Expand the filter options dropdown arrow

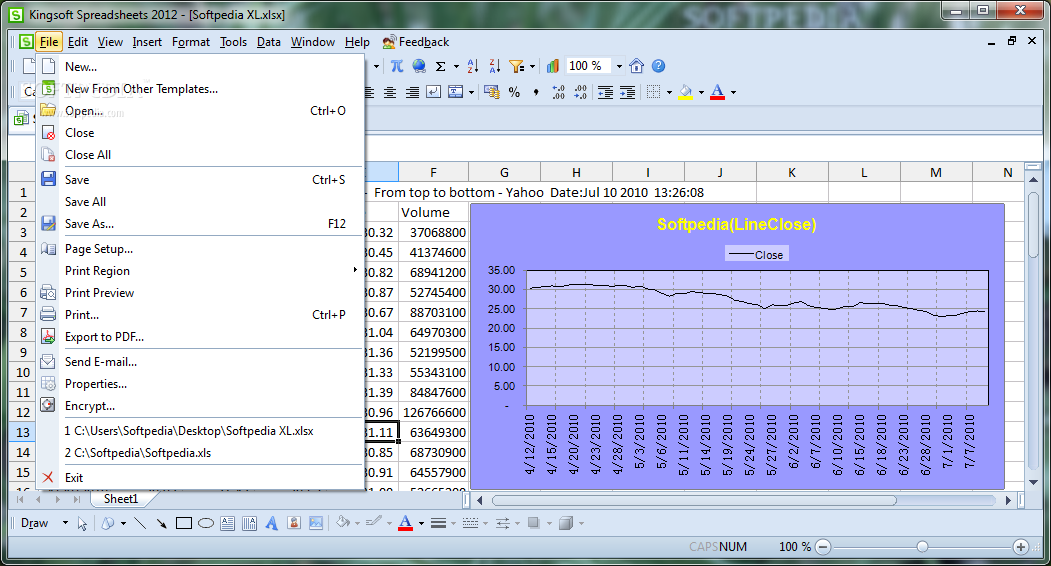click(532, 66)
